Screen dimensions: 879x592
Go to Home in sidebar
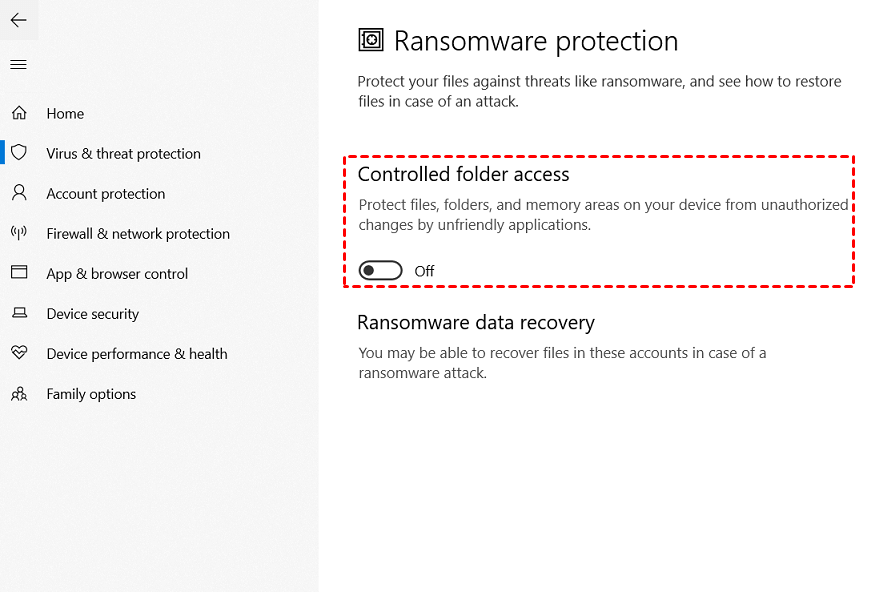coord(65,114)
